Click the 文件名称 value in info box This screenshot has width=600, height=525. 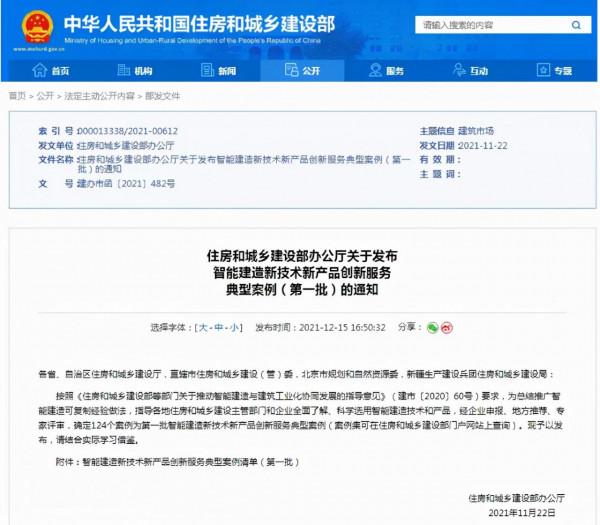[x=244, y=164]
